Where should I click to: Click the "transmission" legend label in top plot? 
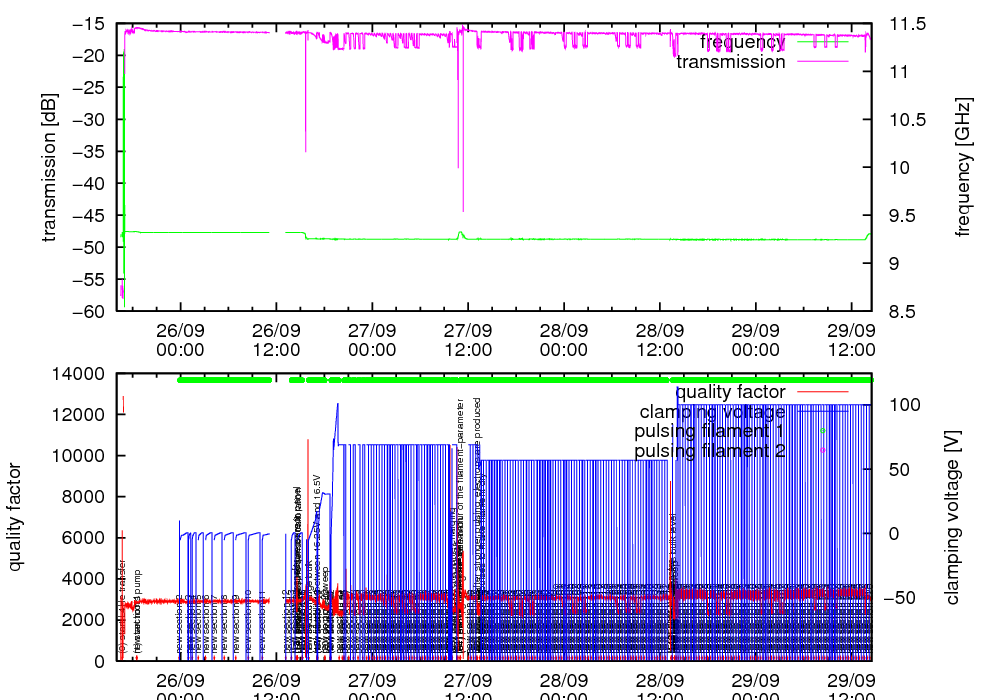731,62
